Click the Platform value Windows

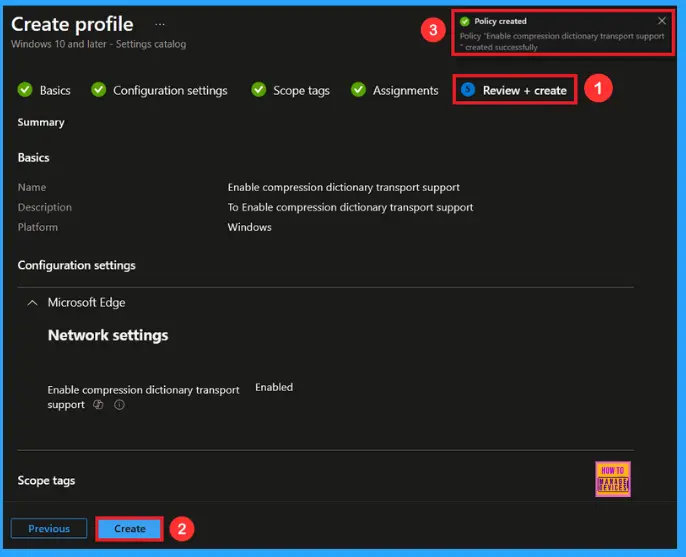tap(249, 227)
